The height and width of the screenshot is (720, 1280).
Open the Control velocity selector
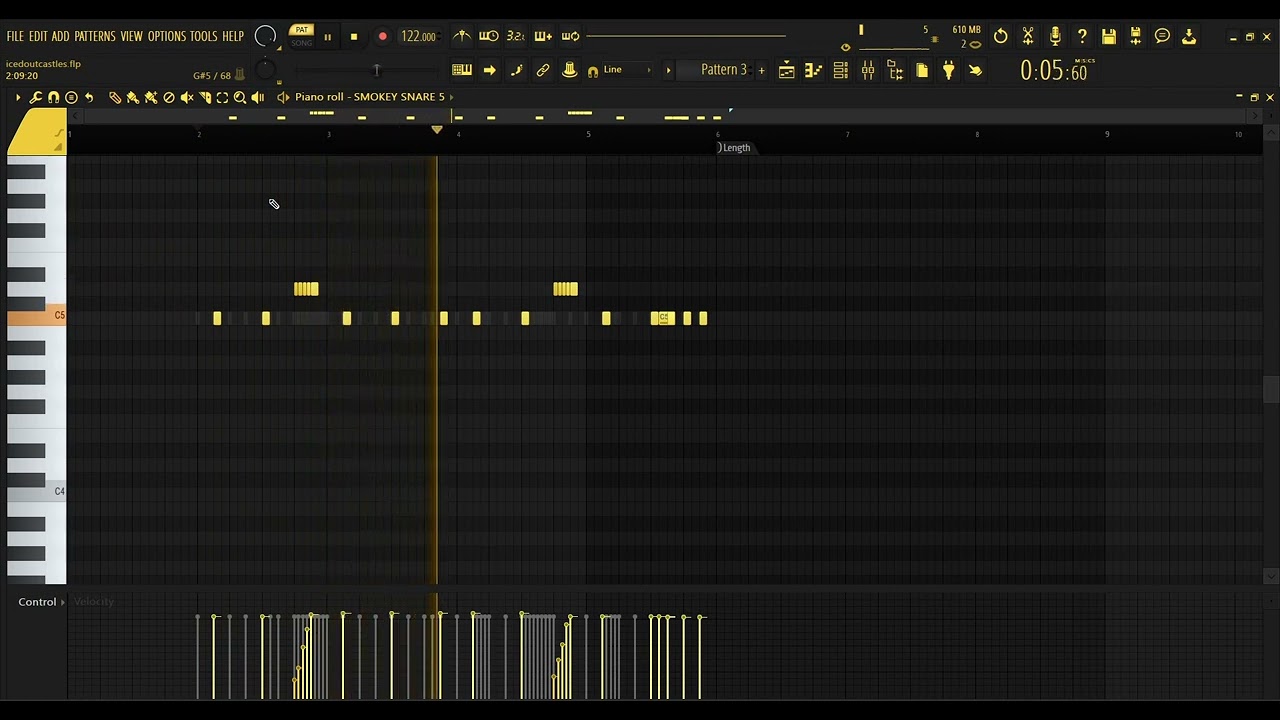(x=41, y=602)
